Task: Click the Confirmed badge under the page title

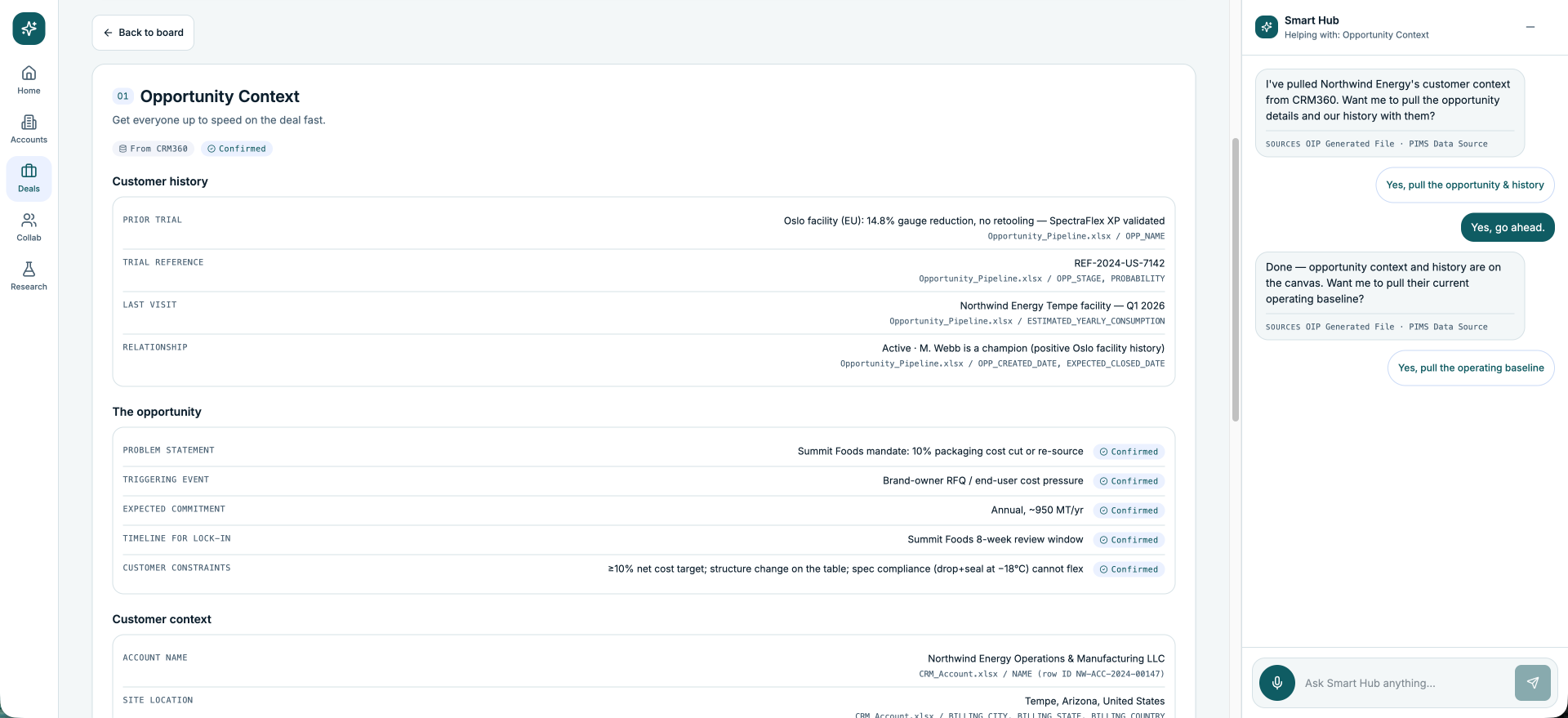Action: pyautogui.click(x=237, y=149)
